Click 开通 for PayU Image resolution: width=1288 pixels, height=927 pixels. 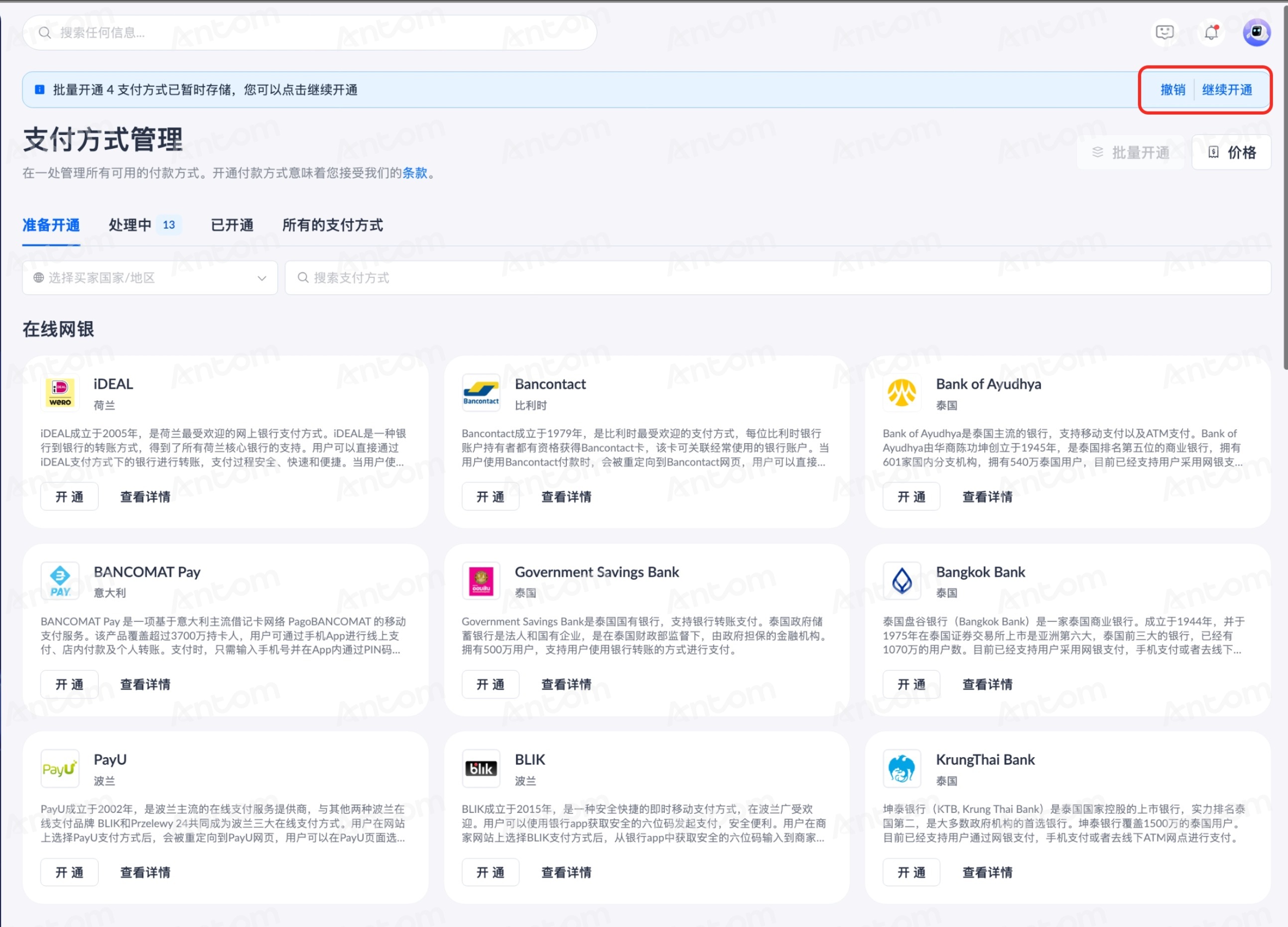click(x=69, y=873)
